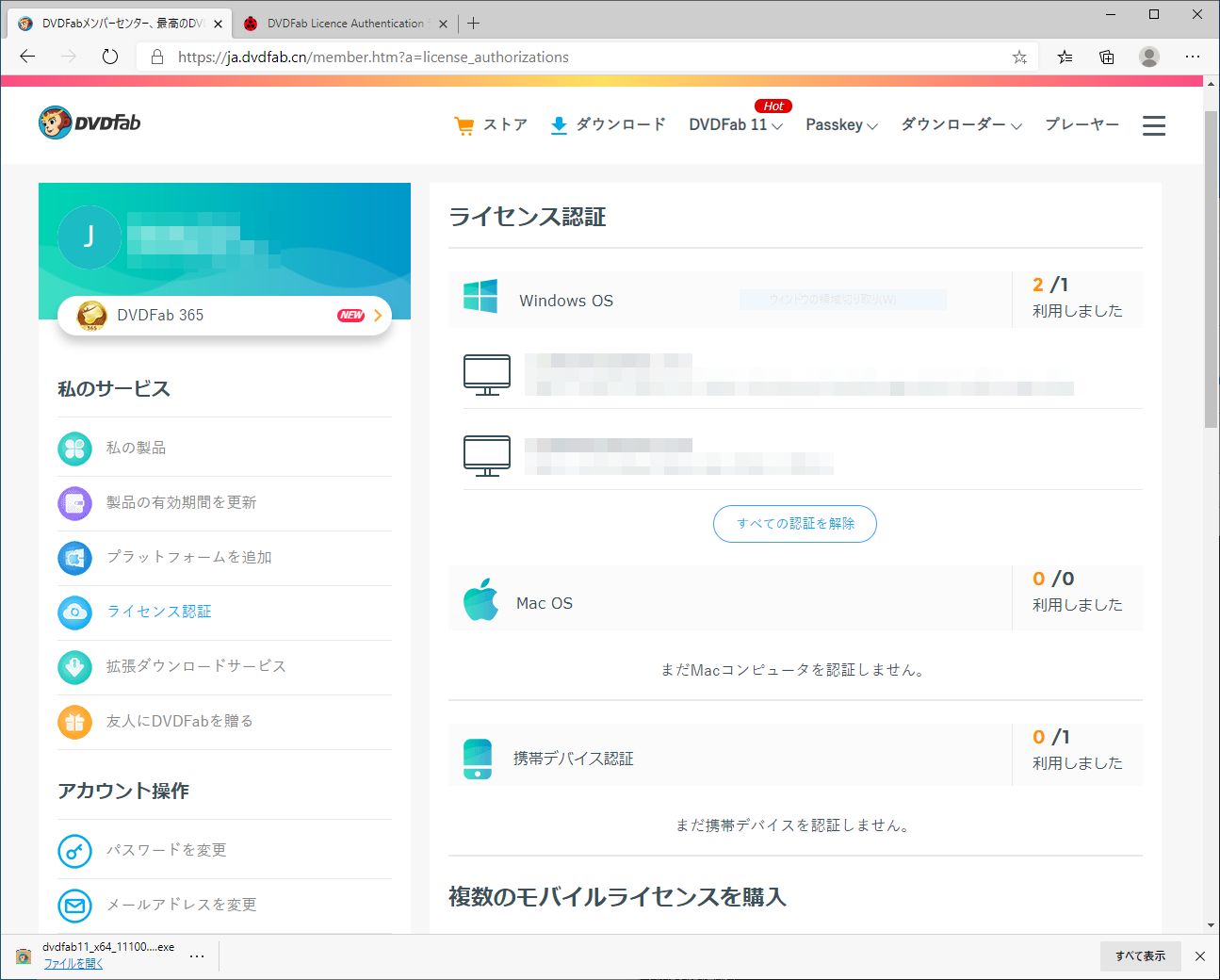Click the パスワードを変更 key icon
The width and height of the screenshot is (1220, 980).
click(x=75, y=851)
